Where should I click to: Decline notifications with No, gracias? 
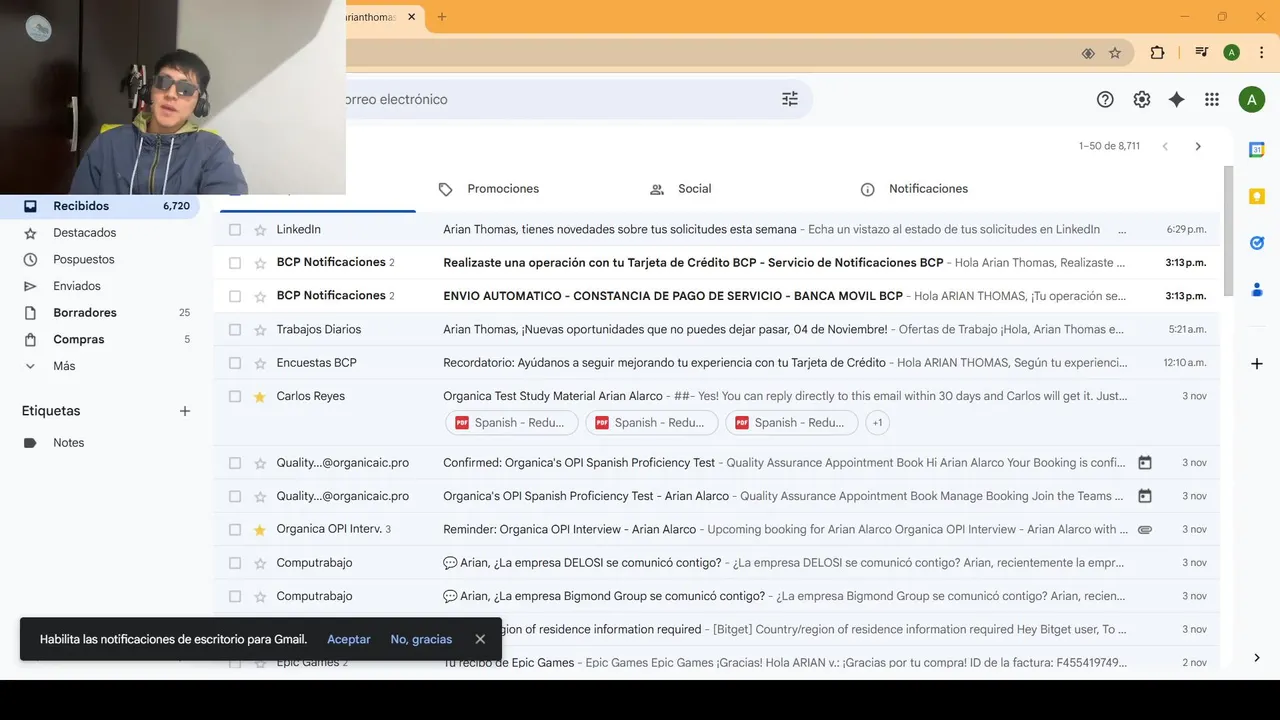[x=421, y=639]
